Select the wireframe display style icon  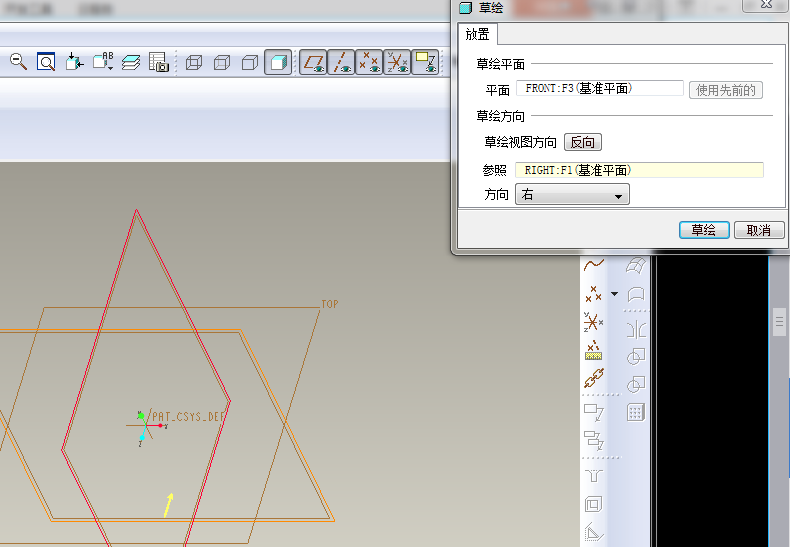194,62
